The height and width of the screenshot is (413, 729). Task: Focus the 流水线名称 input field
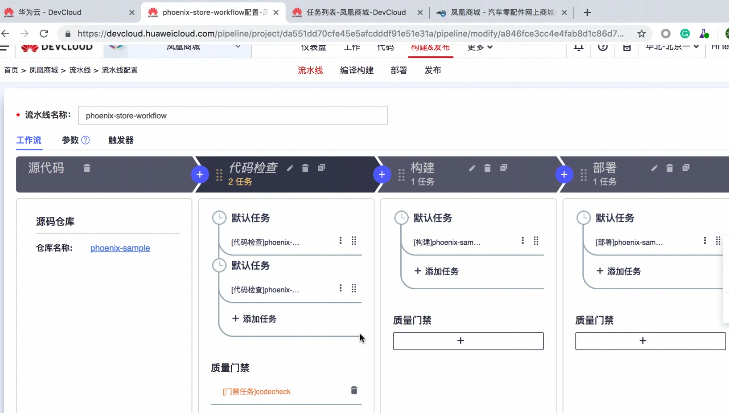coord(233,115)
